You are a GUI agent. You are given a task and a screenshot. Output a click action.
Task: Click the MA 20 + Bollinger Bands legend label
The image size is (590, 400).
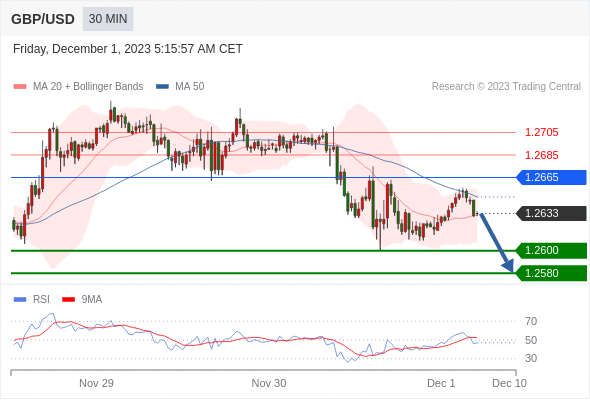[x=88, y=87]
